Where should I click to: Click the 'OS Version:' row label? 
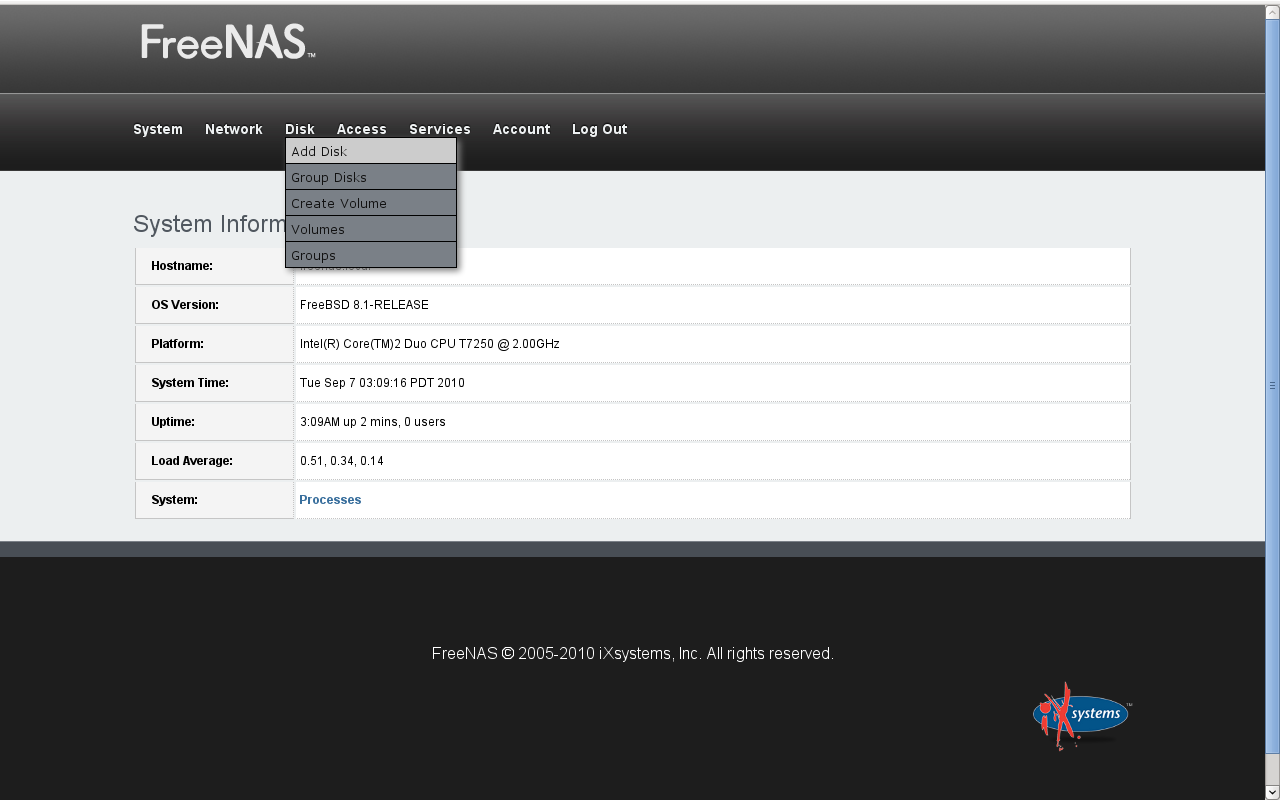pyautogui.click(x=185, y=305)
